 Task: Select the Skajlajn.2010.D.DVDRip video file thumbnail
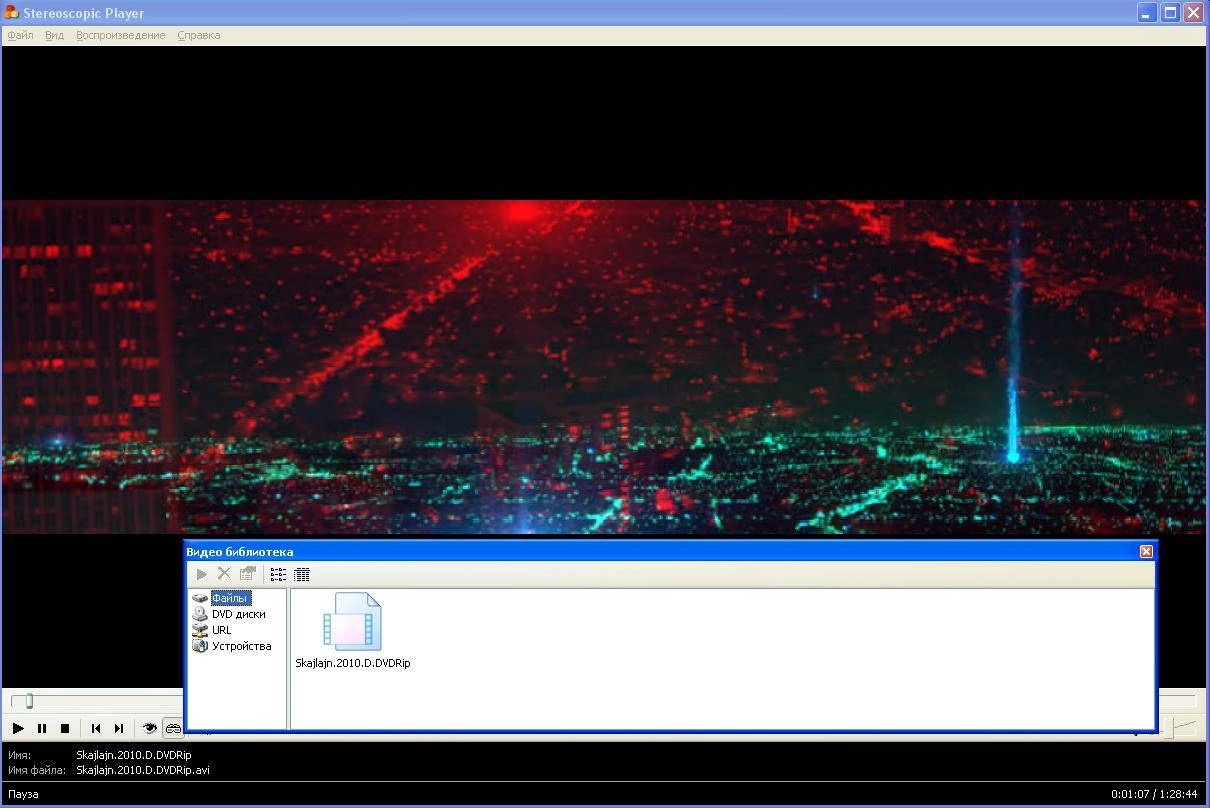(352, 621)
